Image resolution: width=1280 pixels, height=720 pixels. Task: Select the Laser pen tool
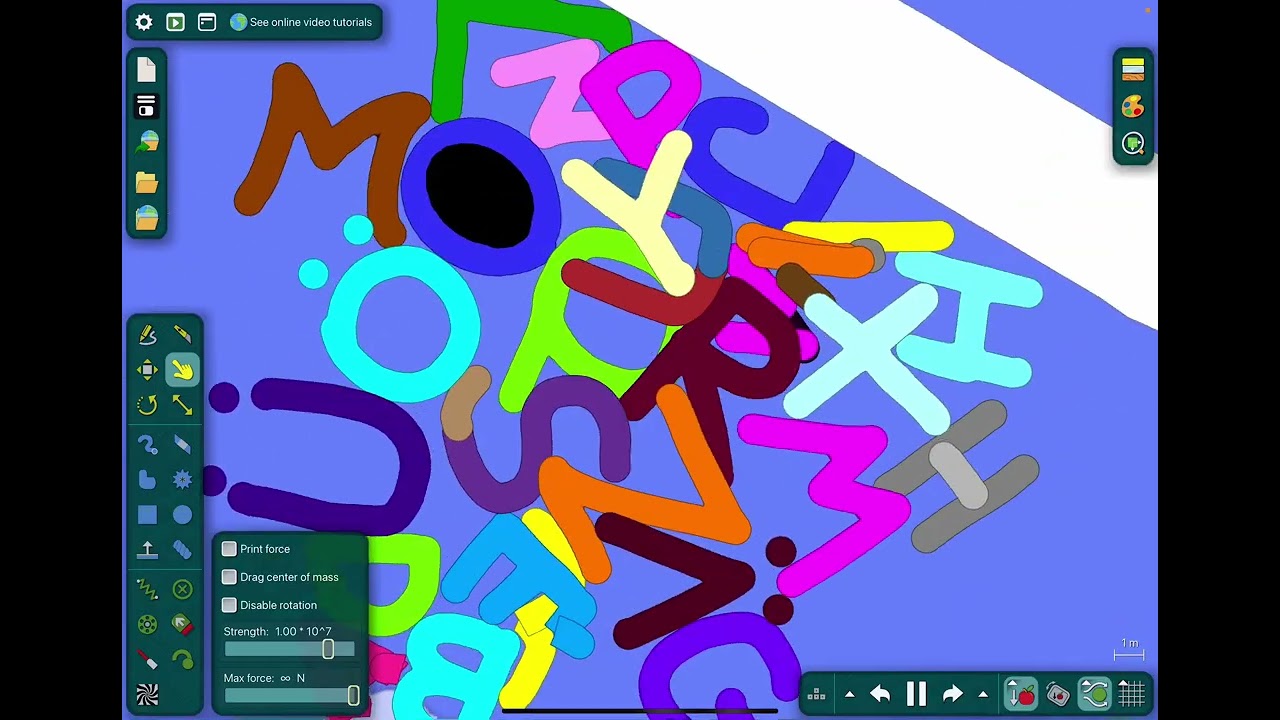coord(147,660)
